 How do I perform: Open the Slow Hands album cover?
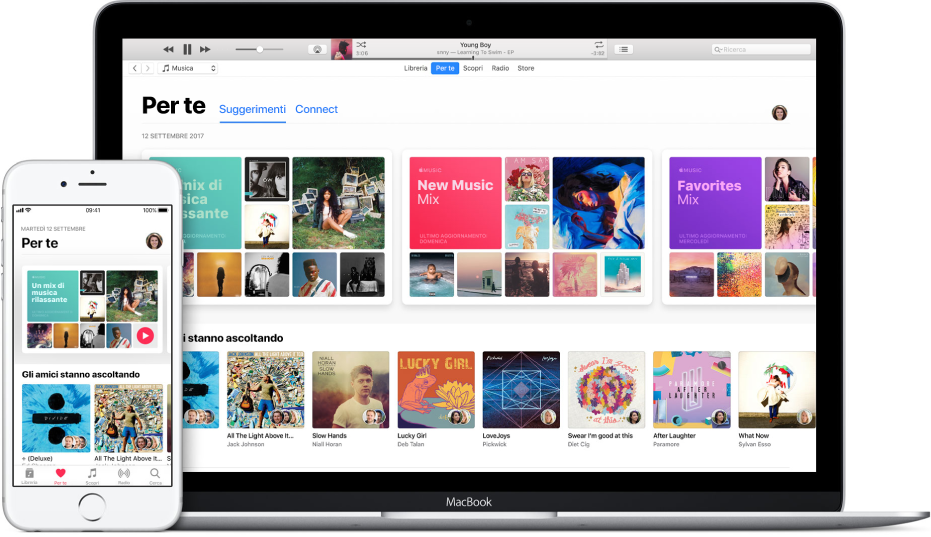tap(350, 390)
